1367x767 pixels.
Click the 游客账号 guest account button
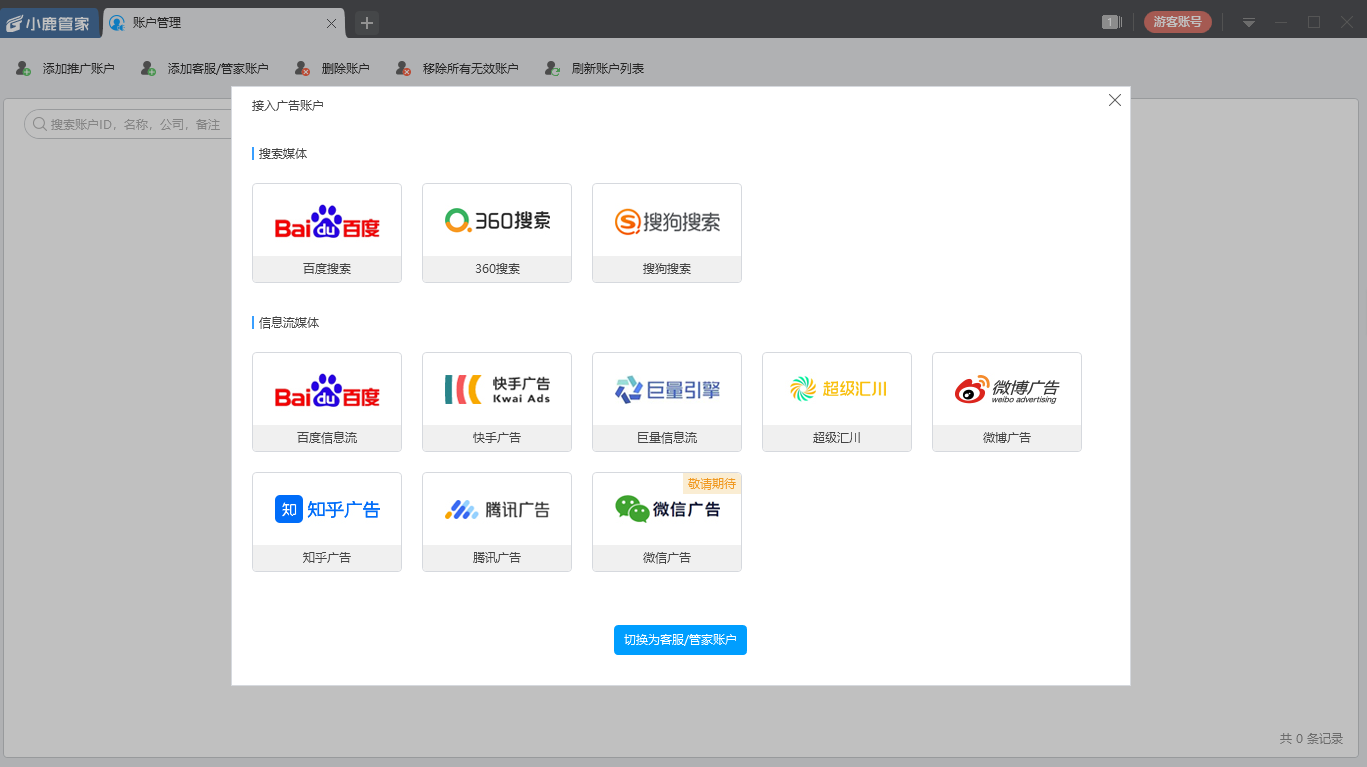point(1178,22)
